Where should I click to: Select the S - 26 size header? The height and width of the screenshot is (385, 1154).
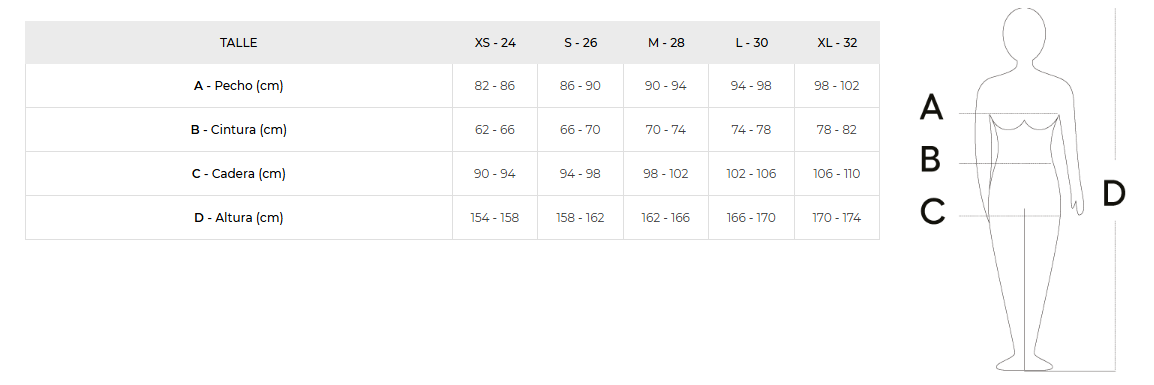(581, 43)
